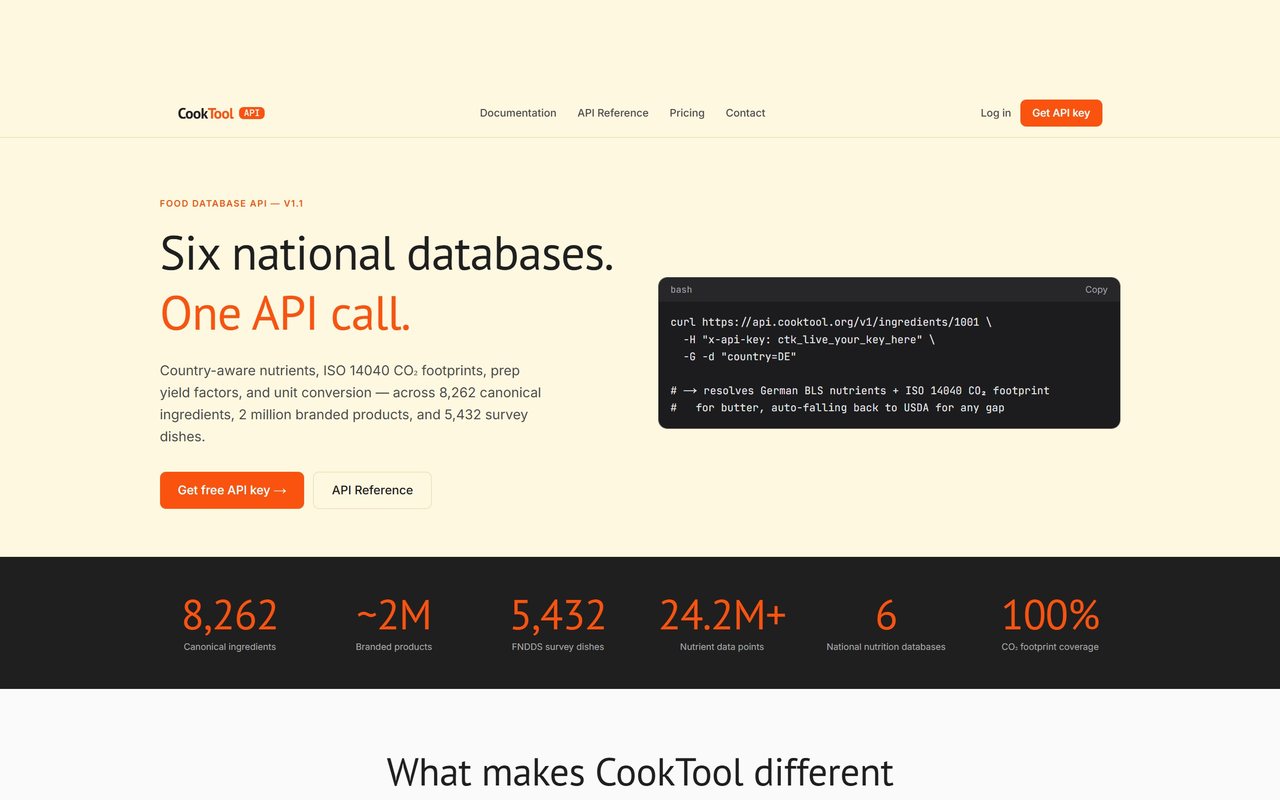Click the 'country=DE' line in code
The width and height of the screenshot is (1280, 800).
point(733,356)
